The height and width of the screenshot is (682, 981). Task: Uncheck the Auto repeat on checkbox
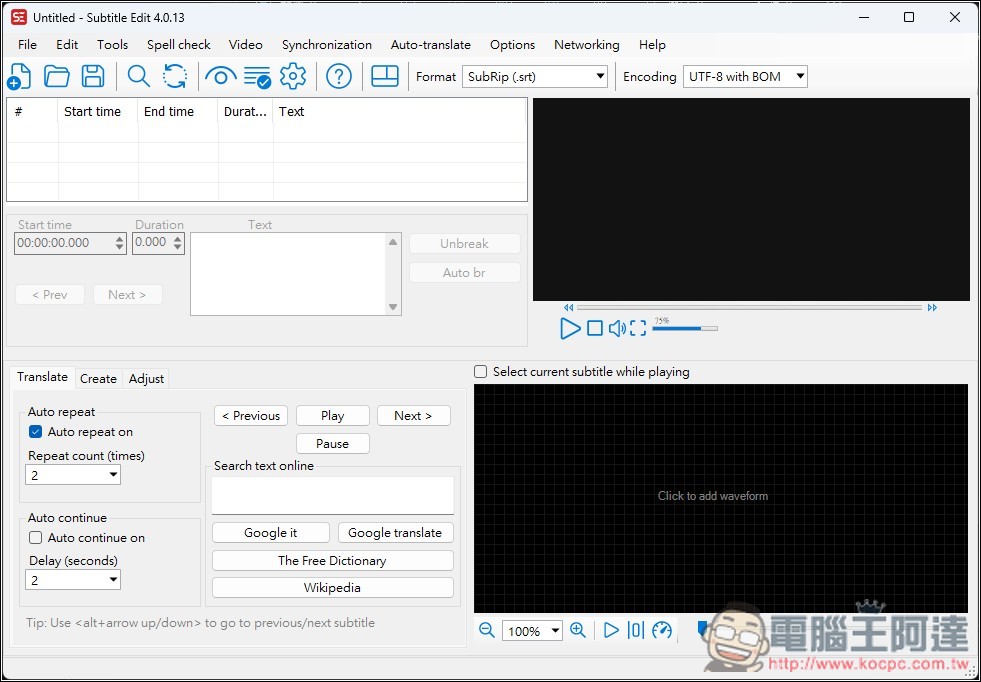(36, 432)
